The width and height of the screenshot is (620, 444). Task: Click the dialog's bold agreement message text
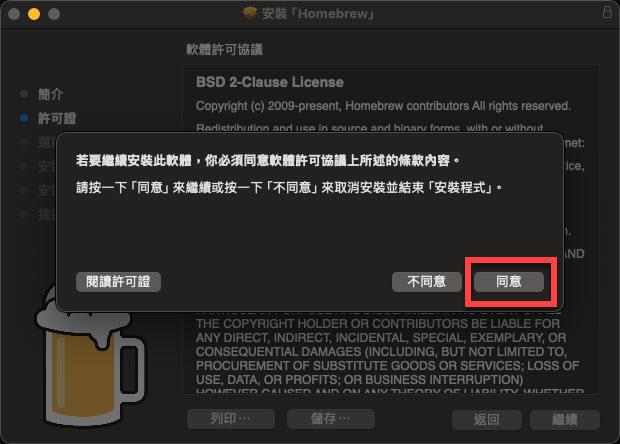click(x=268, y=161)
